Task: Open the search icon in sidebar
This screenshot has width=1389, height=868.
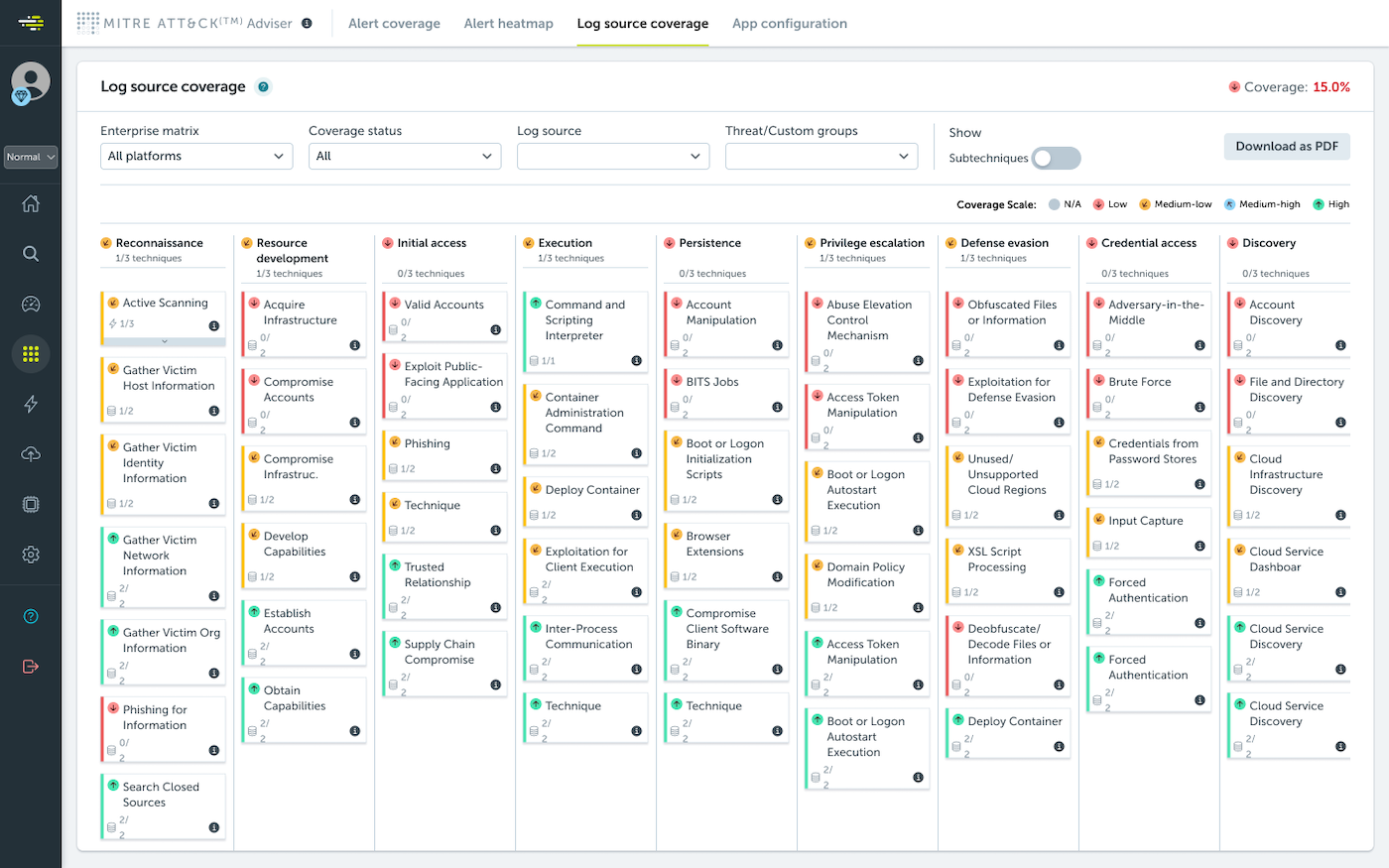Action: (31, 254)
